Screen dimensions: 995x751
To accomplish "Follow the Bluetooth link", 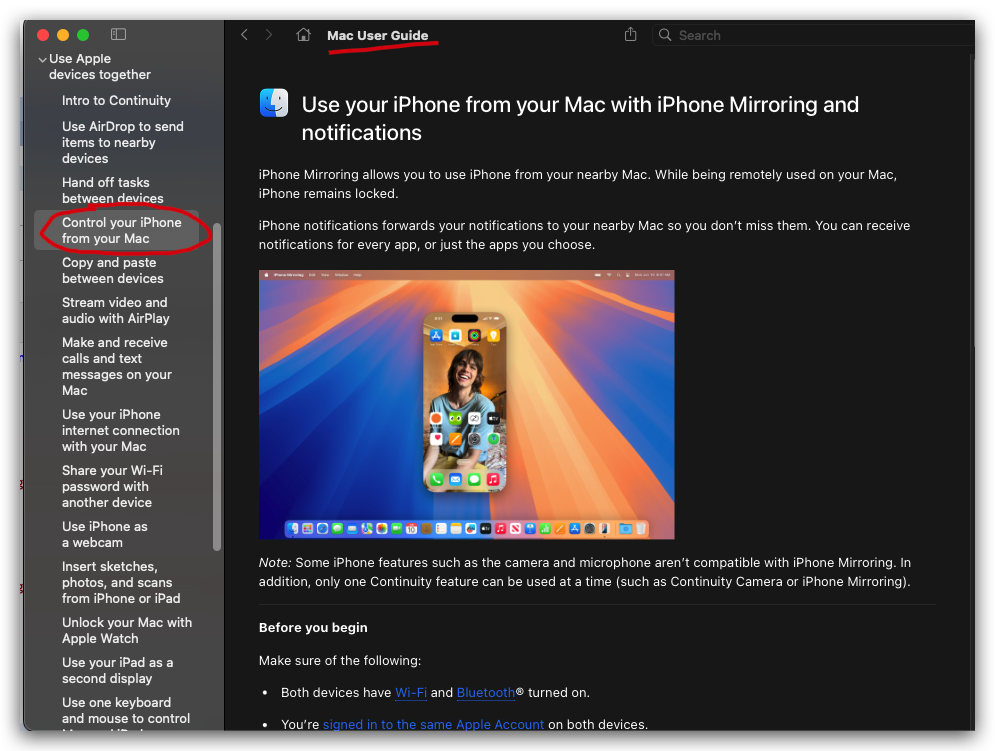I will tap(485, 693).
